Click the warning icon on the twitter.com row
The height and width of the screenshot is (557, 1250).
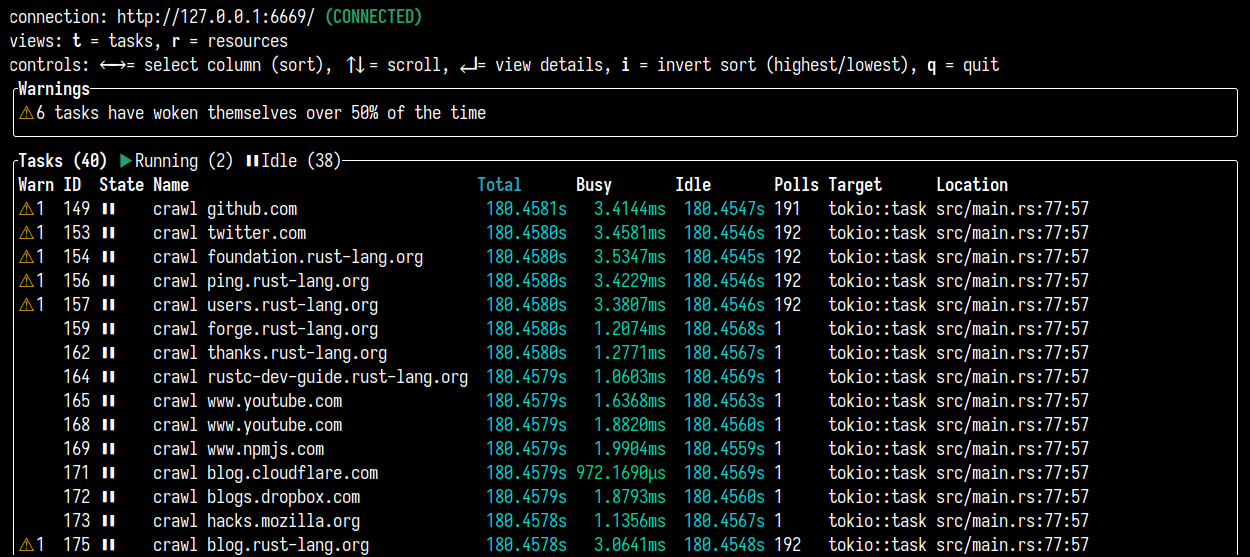tap(26, 233)
